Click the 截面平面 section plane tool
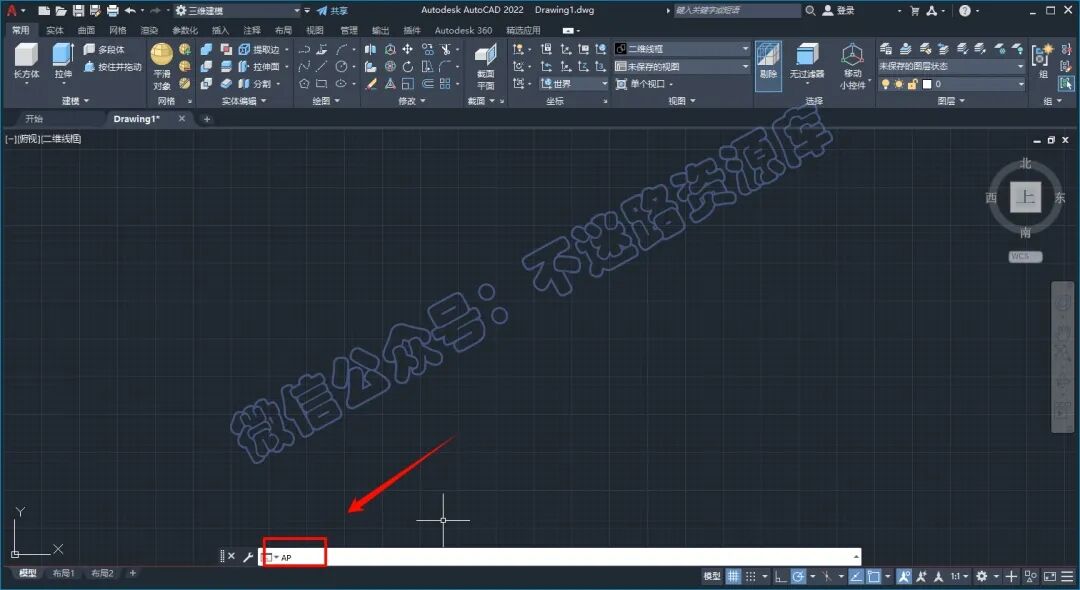Viewport: 1080px width, 590px height. click(x=486, y=65)
